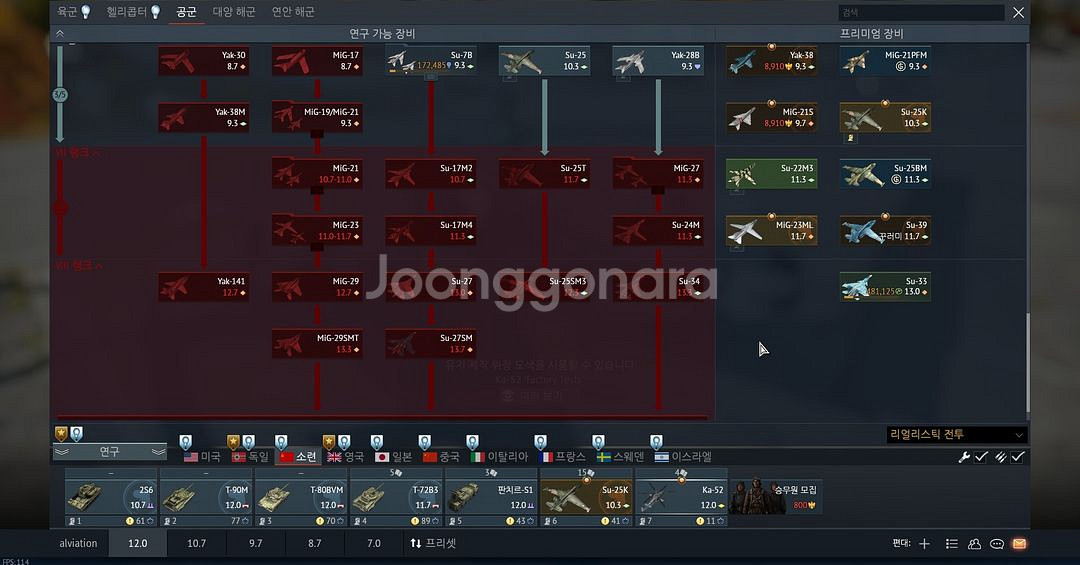Click the 검색 search field
The image size is (1080, 565).
pyautogui.click(x=921, y=12)
